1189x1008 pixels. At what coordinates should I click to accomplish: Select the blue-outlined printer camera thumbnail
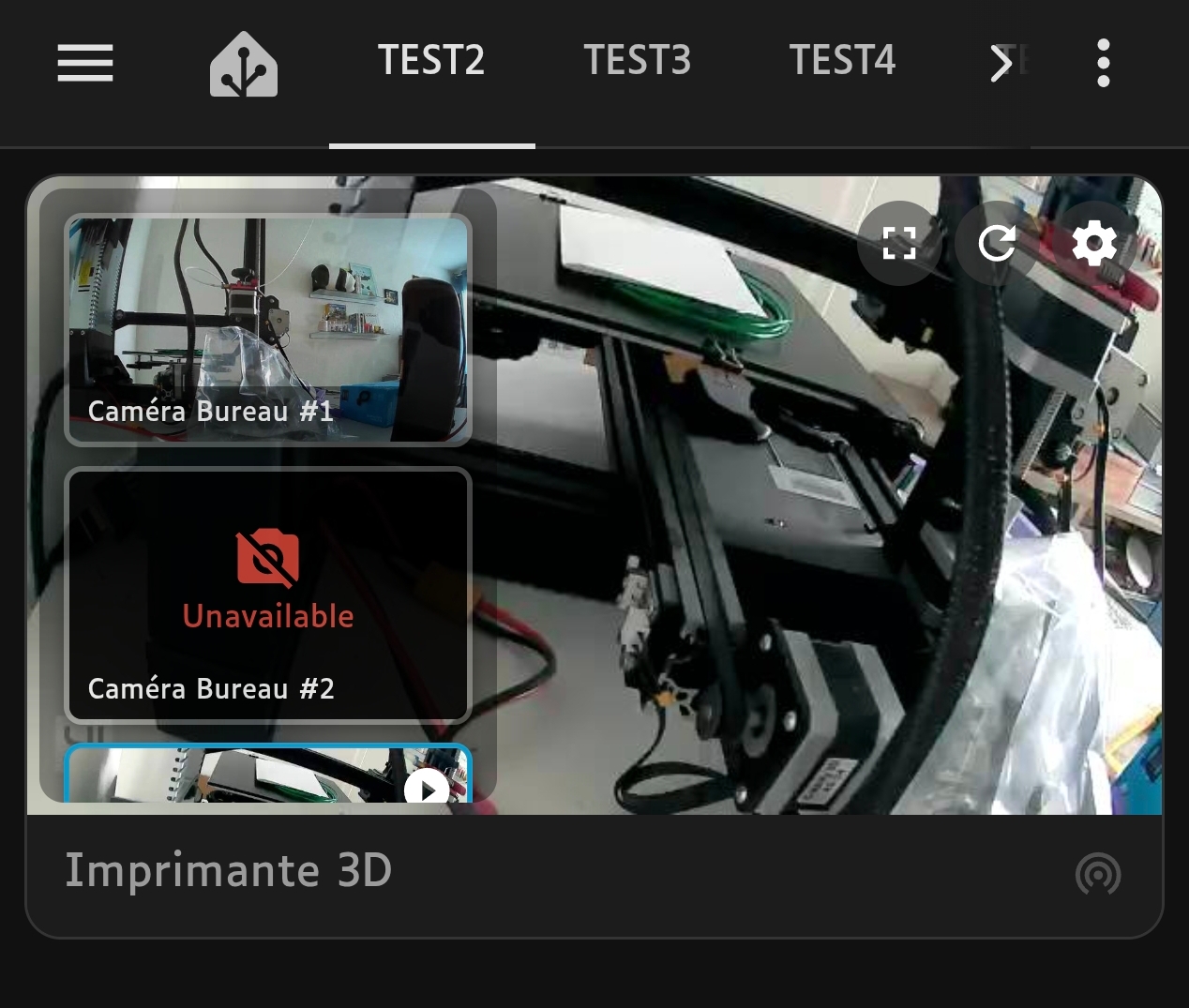tap(268, 775)
